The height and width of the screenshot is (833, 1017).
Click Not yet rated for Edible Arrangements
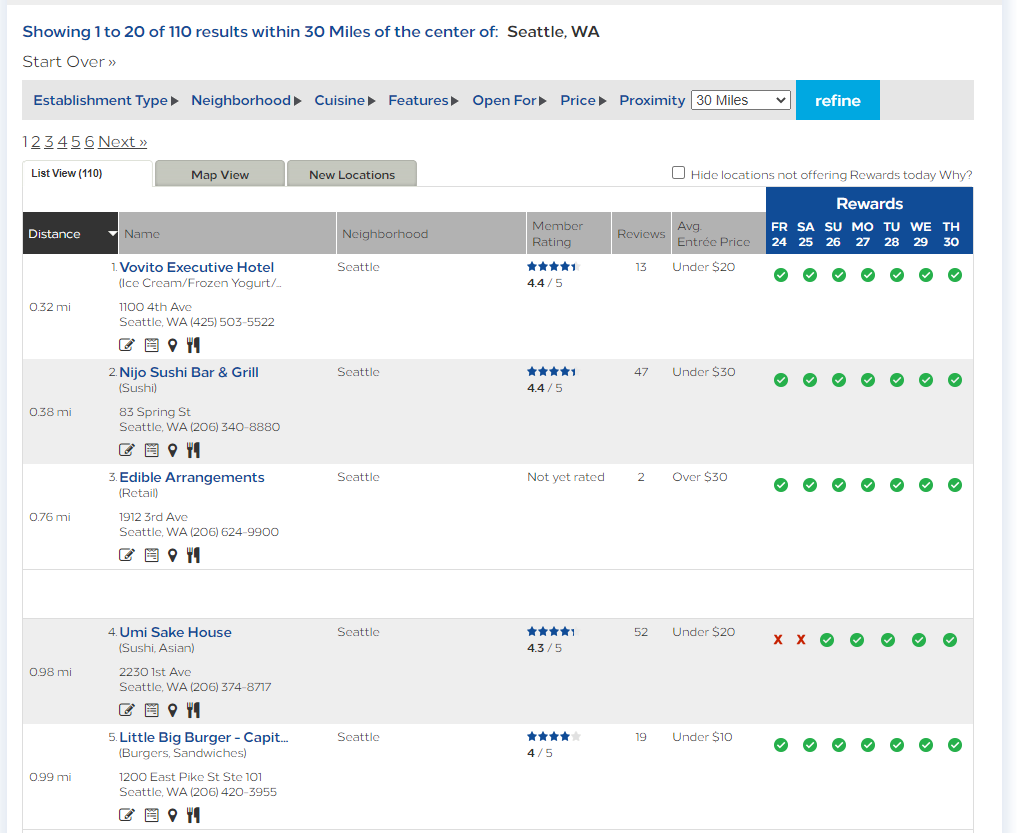pos(566,477)
